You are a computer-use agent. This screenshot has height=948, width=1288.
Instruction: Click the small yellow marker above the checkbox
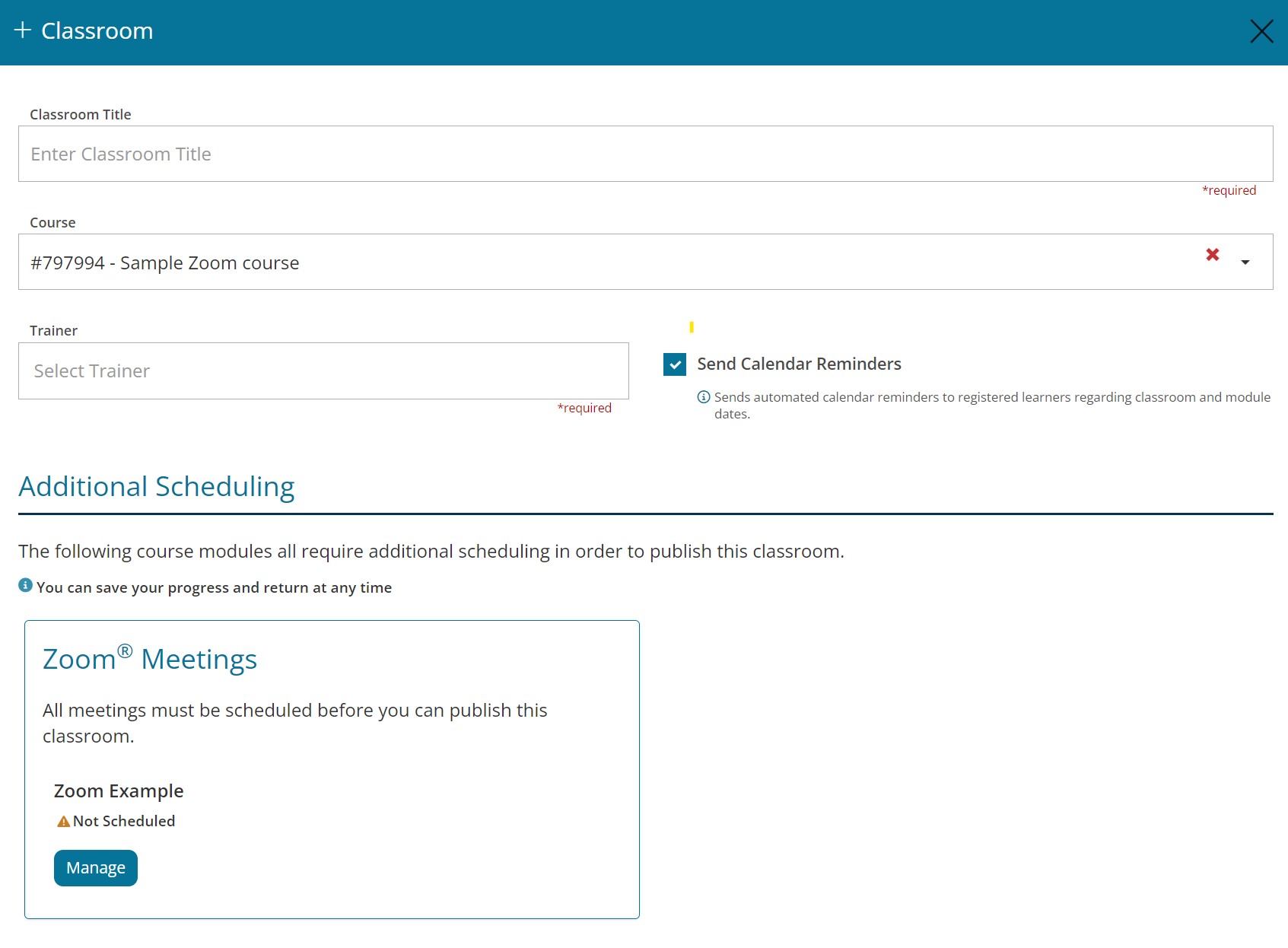click(x=692, y=327)
